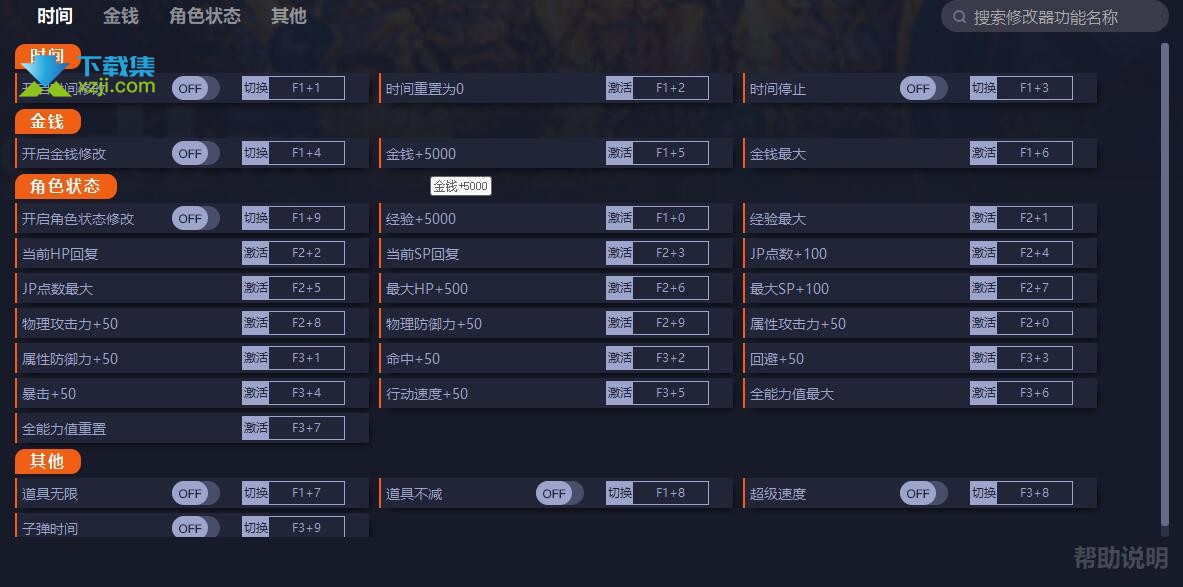This screenshot has width=1183, height=587.
Task: Select the 其他 tab
Action: (288, 16)
